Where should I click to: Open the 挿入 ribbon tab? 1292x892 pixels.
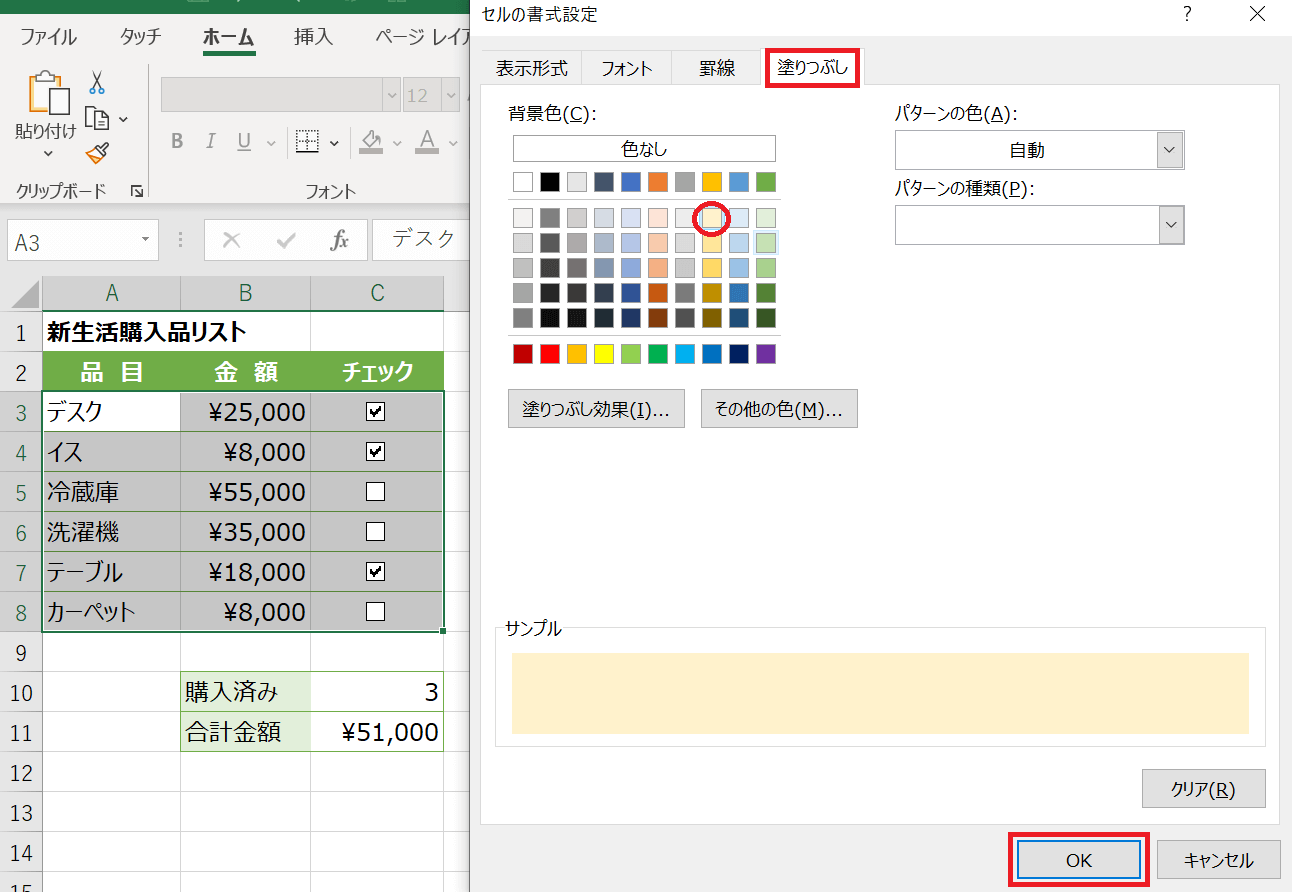[313, 37]
